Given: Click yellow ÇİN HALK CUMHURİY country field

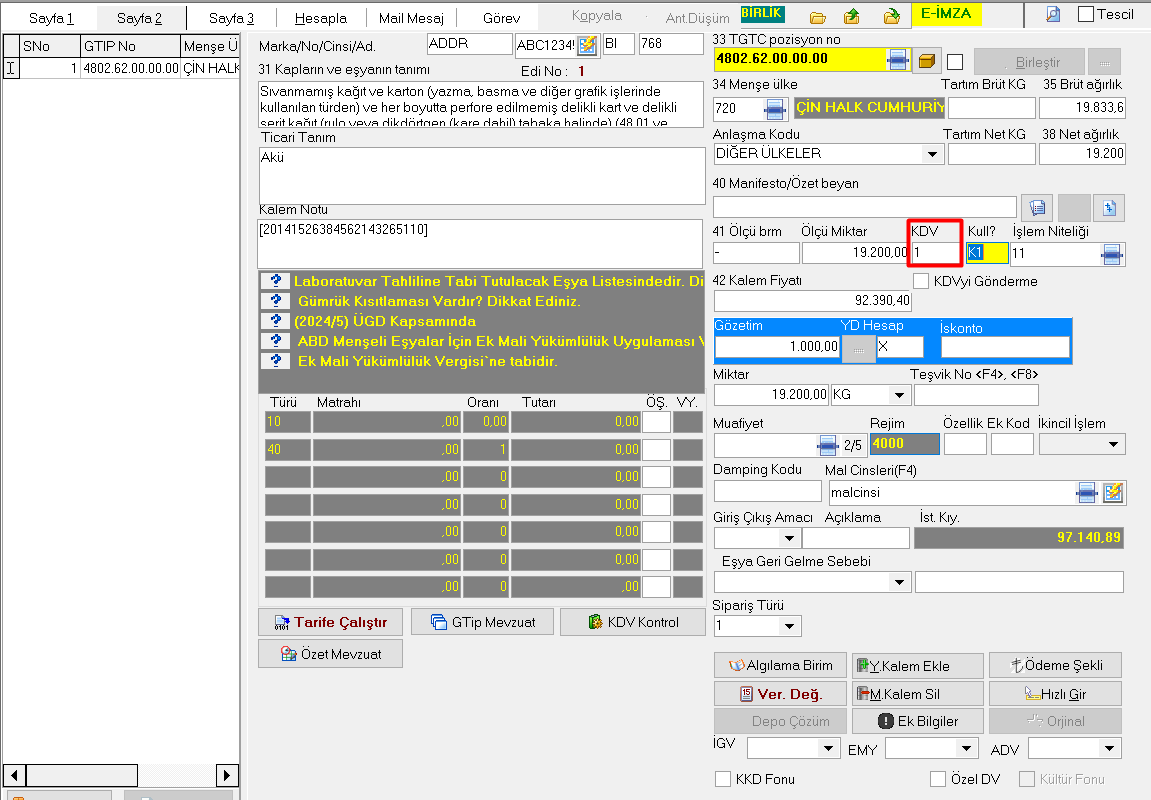Looking at the screenshot, I should tap(870, 108).
